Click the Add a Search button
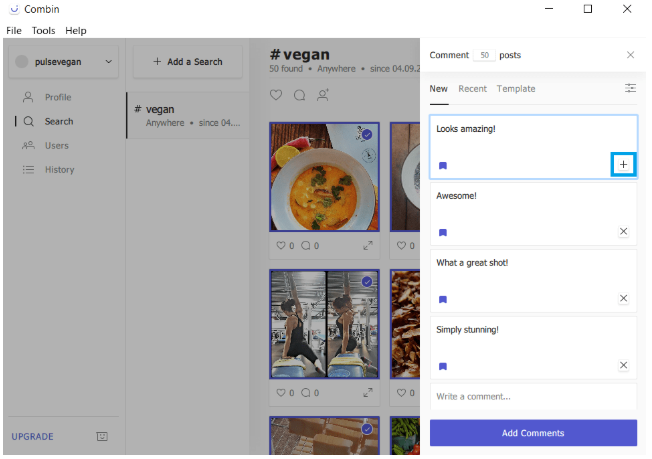The width and height of the screenshot is (652, 459). point(188,62)
